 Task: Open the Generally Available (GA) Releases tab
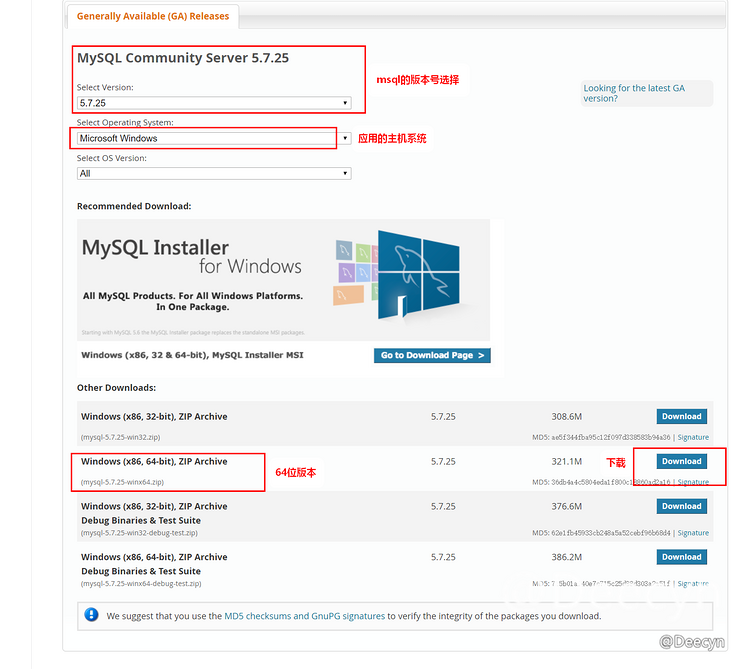click(x=153, y=16)
